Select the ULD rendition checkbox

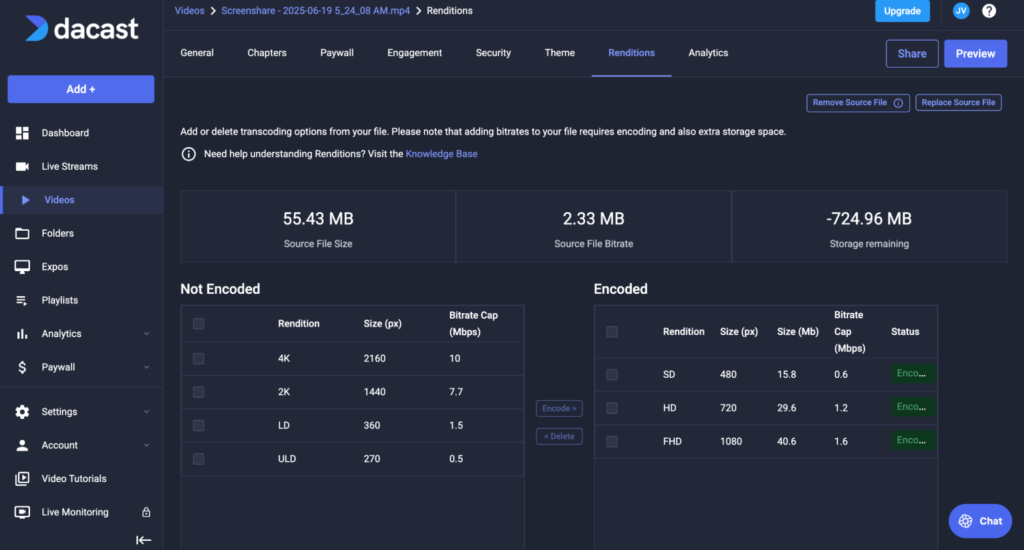tap(198, 459)
